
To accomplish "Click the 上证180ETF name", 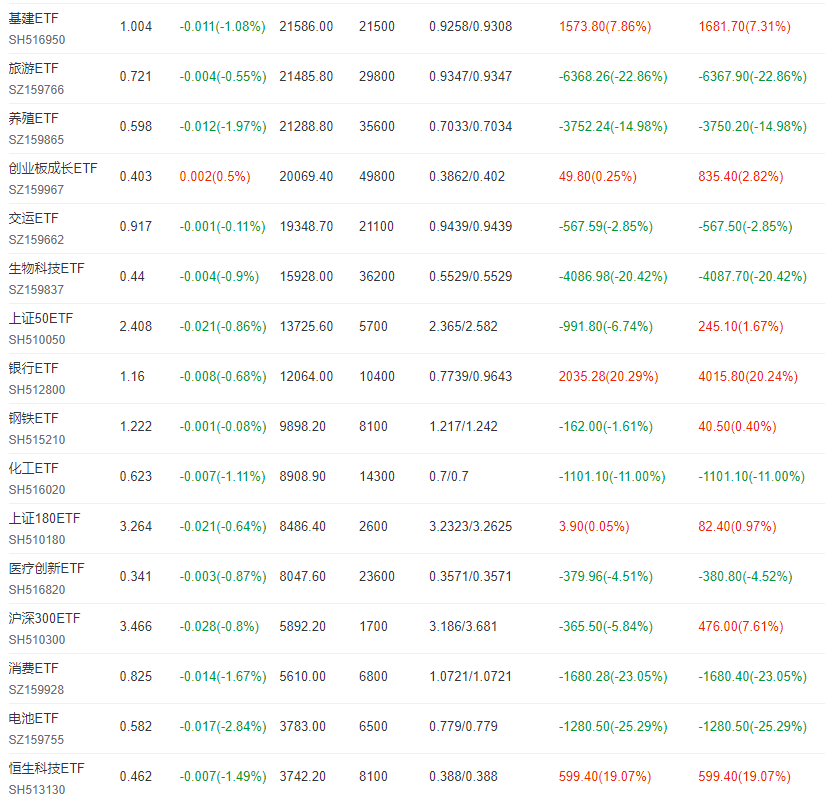I will [x=44, y=518].
